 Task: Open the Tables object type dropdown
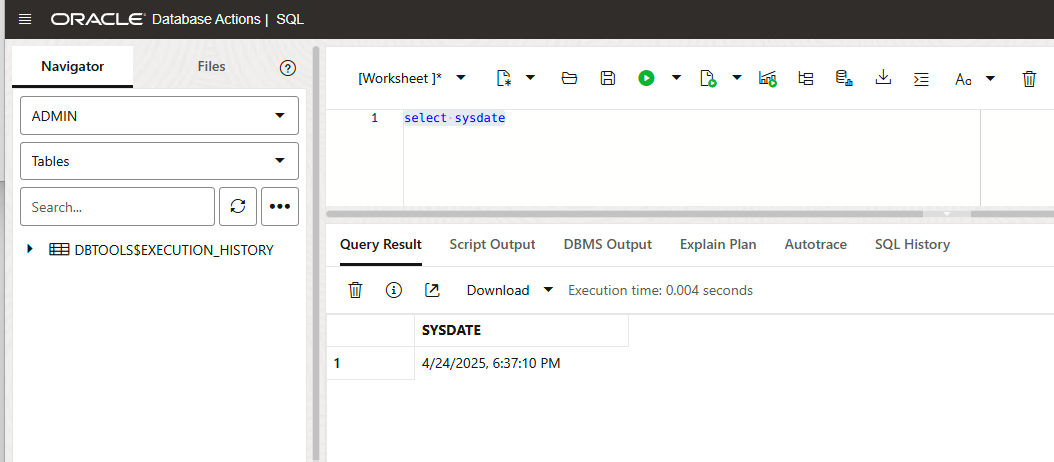[x=159, y=161]
